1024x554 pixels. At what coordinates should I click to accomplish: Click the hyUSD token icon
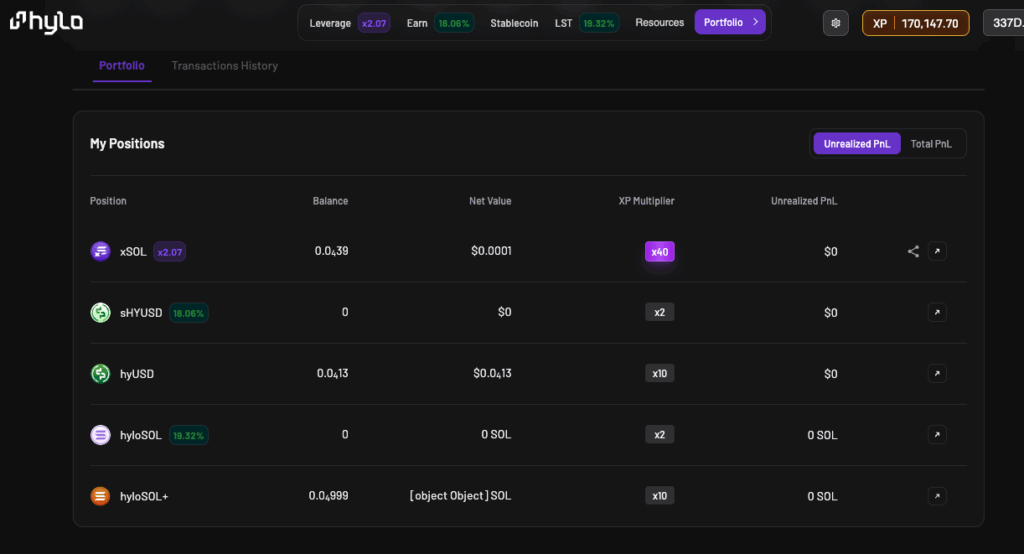coord(100,374)
